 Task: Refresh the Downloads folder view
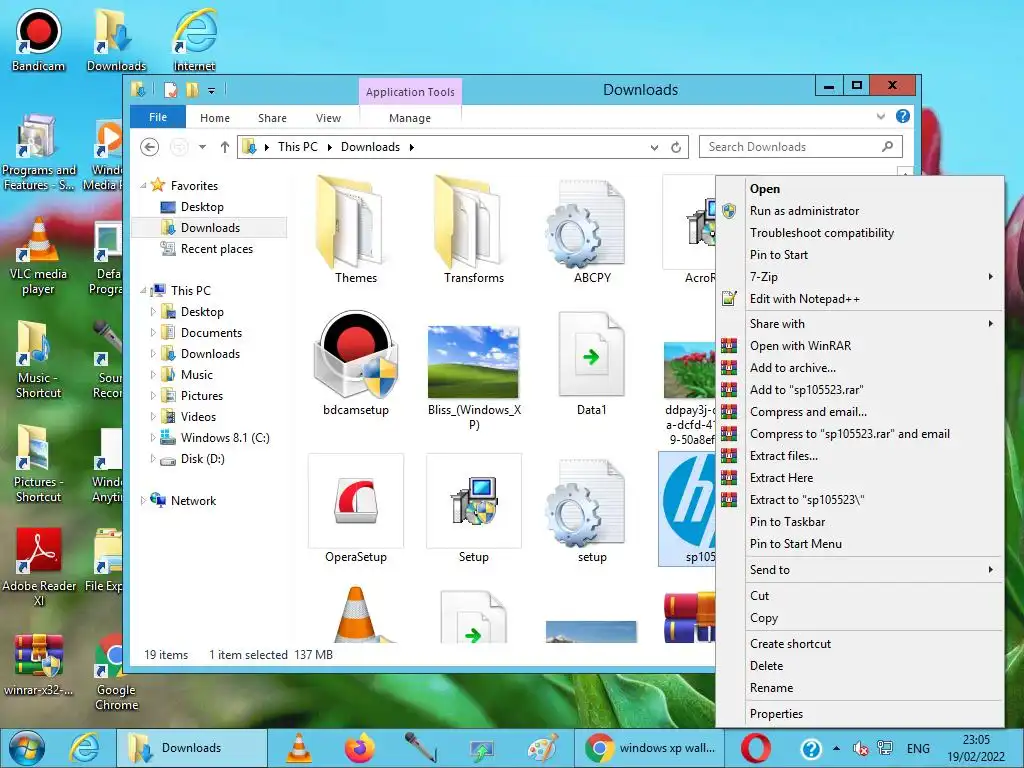(x=676, y=147)
